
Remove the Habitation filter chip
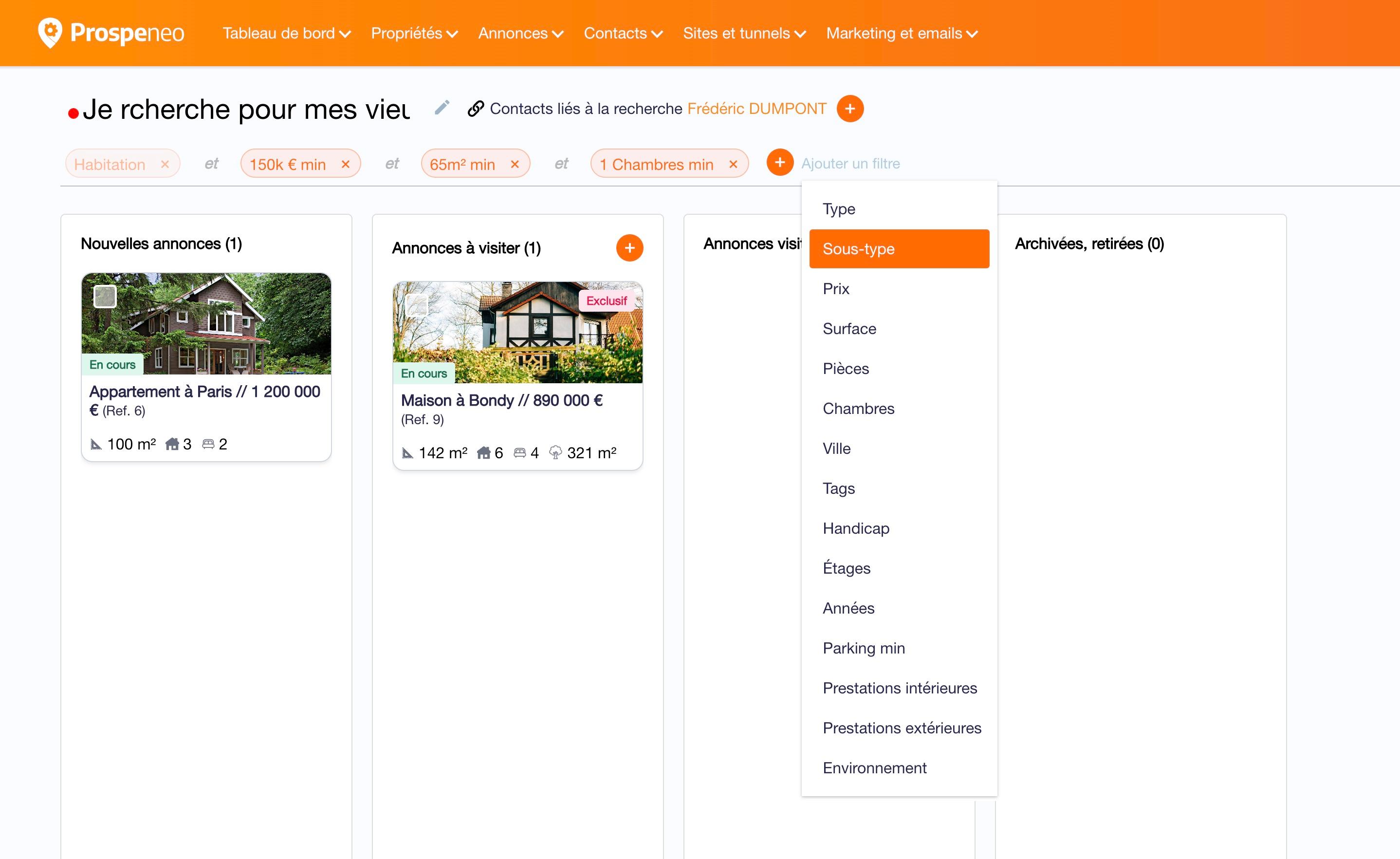(165, 164)
